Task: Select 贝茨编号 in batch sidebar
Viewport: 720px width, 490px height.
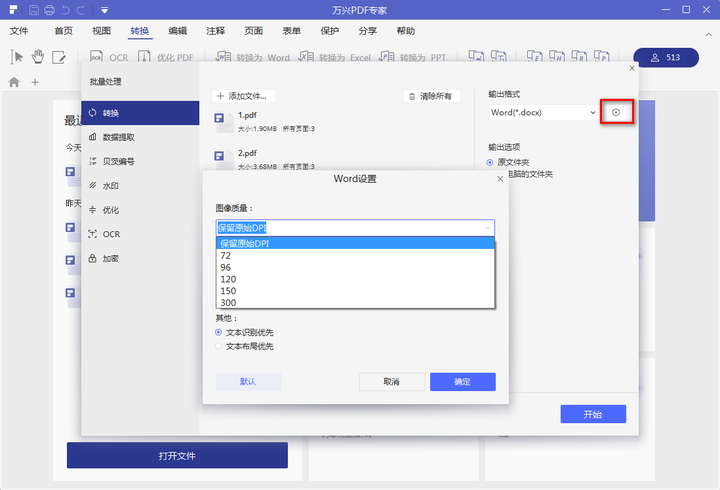Action: pos(140,161)
